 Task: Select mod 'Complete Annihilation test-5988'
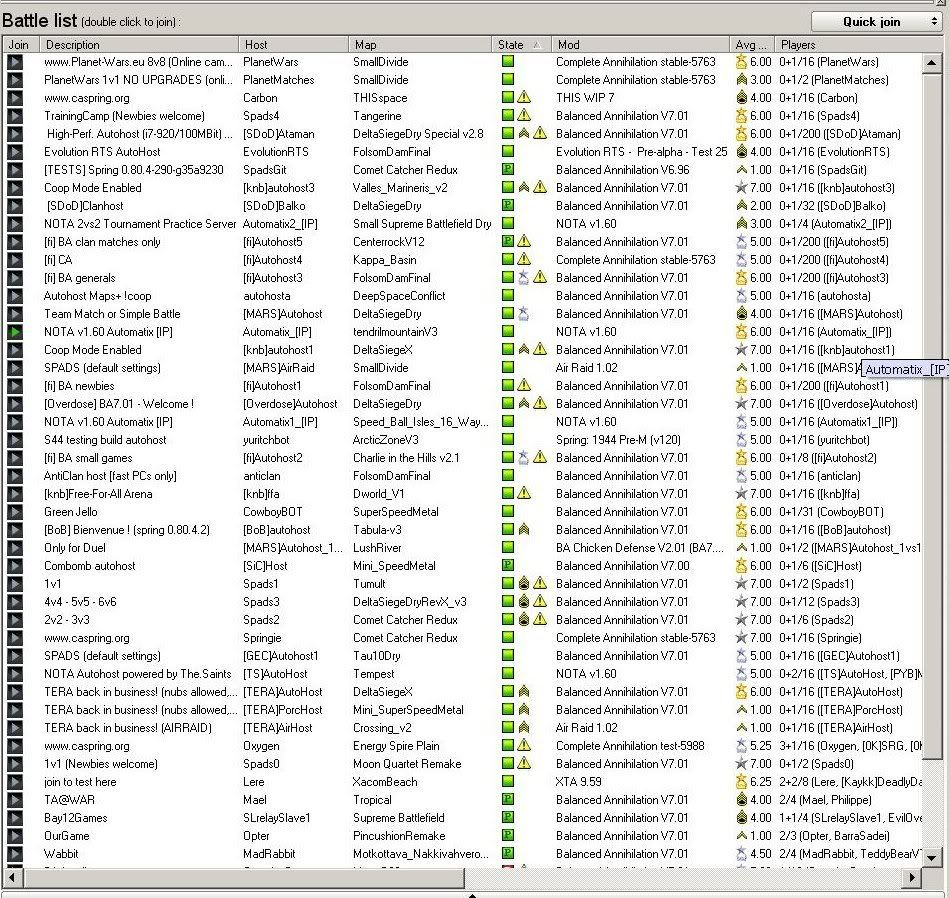click(630, 746)
